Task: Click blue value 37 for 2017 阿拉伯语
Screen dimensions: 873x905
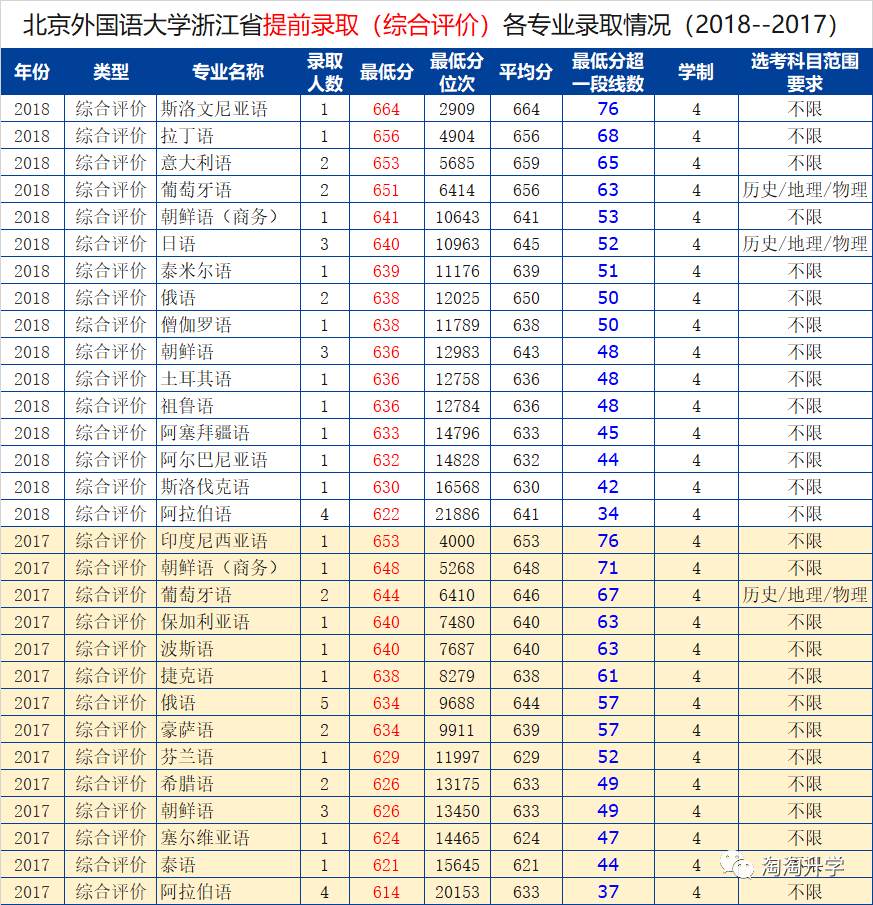Action: [x=608, y=892]
